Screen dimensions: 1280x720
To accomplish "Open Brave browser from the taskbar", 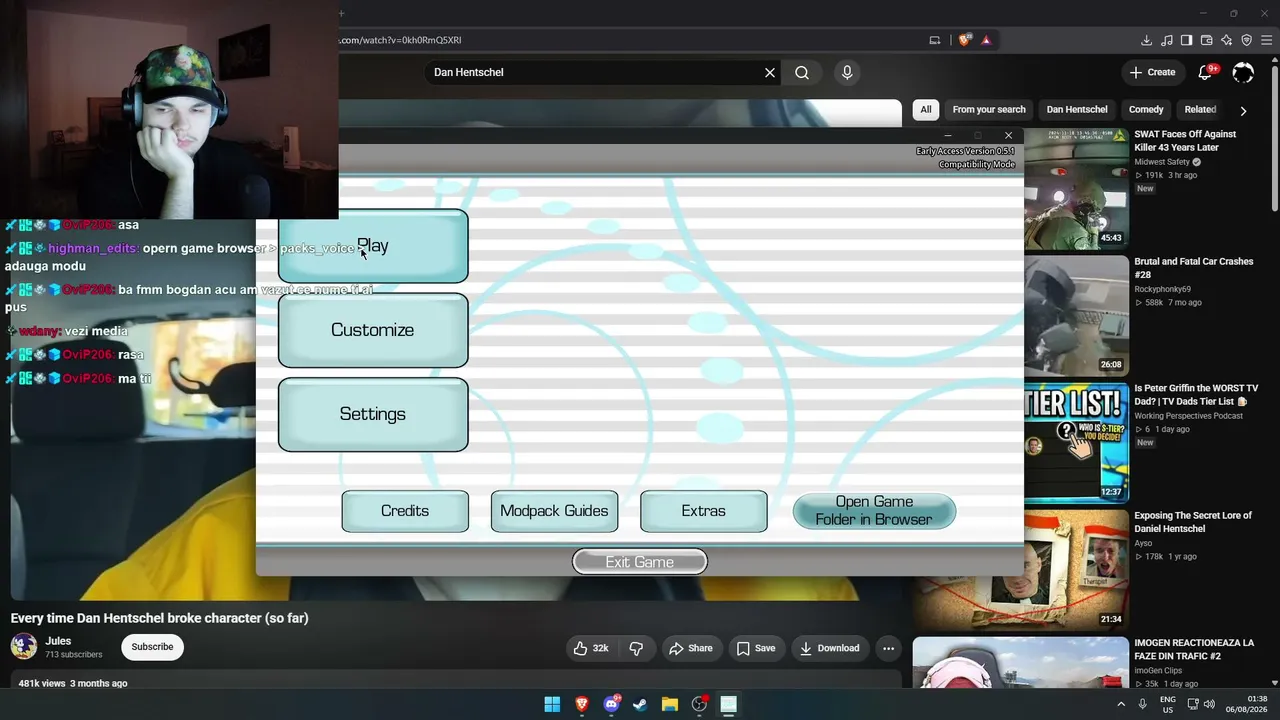I will [x=581, y=704].
